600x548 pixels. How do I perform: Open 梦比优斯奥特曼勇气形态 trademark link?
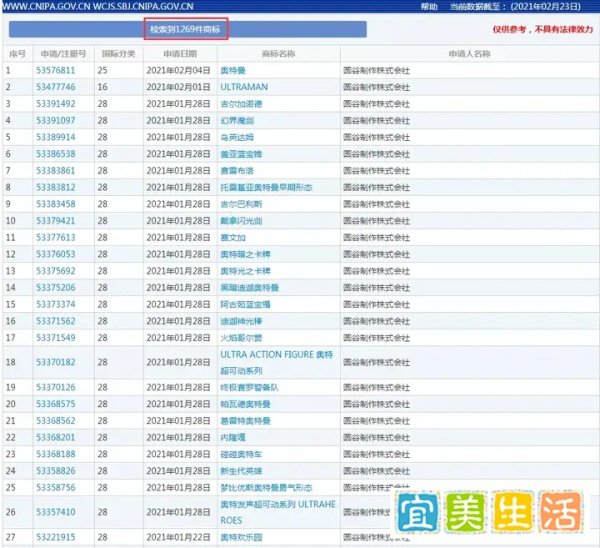coord(266,488)
